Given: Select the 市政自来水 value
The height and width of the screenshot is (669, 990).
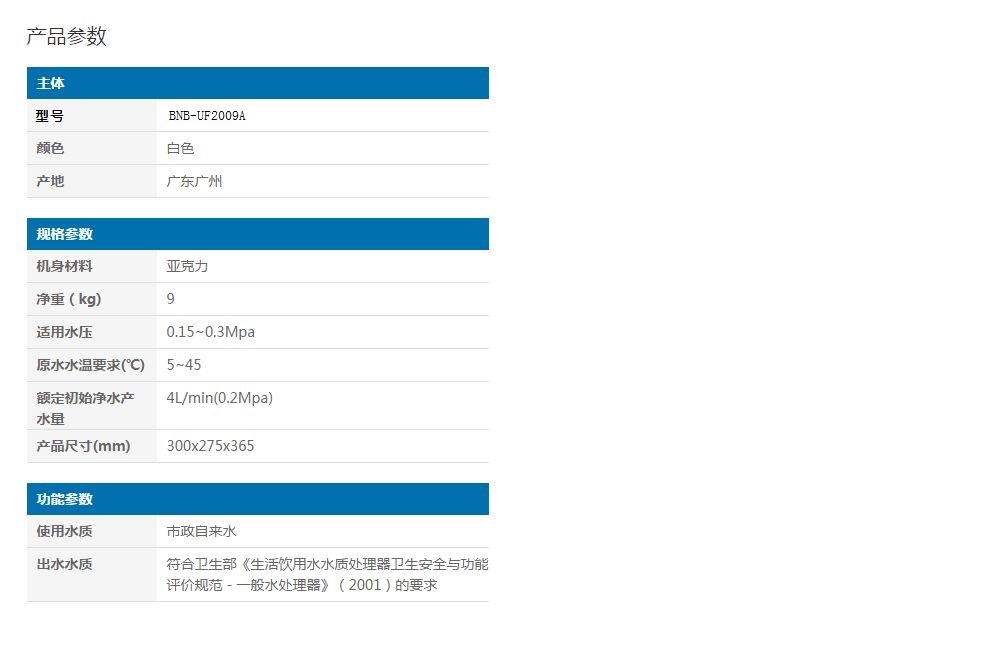Looking at the screenshot, I should coord(202,531).
